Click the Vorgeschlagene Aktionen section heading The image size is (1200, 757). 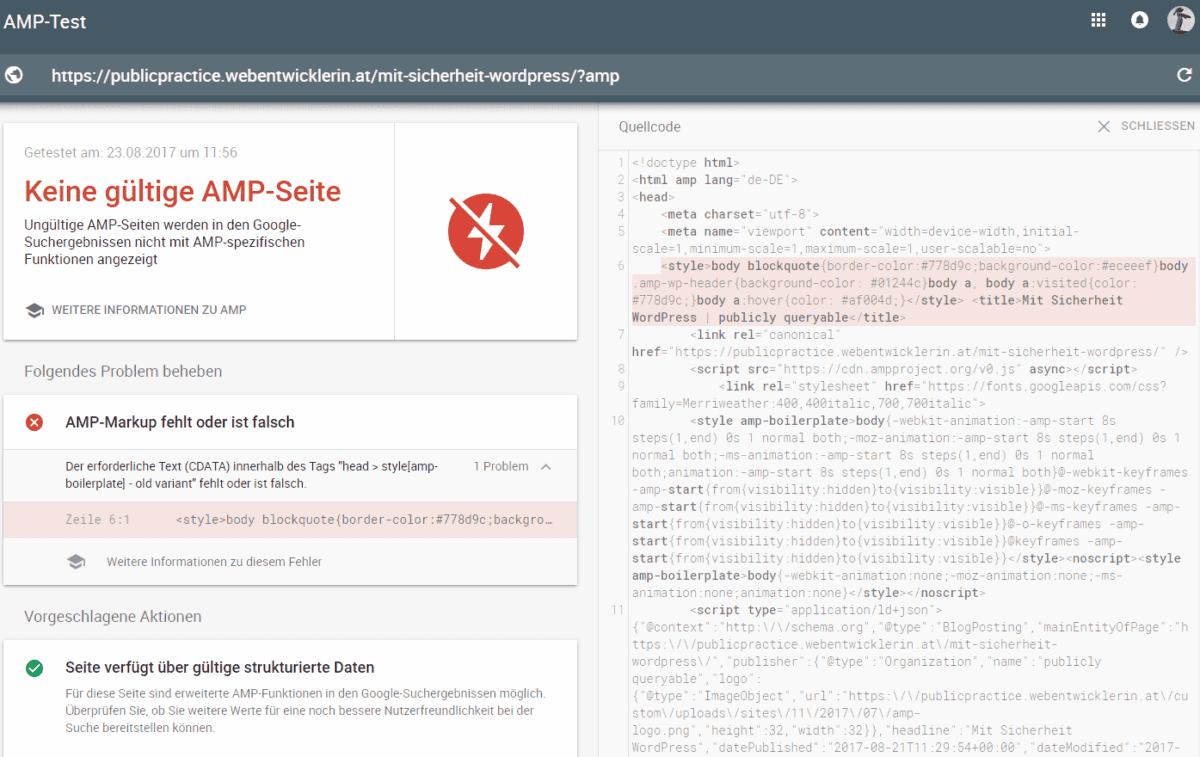point(113,616)
